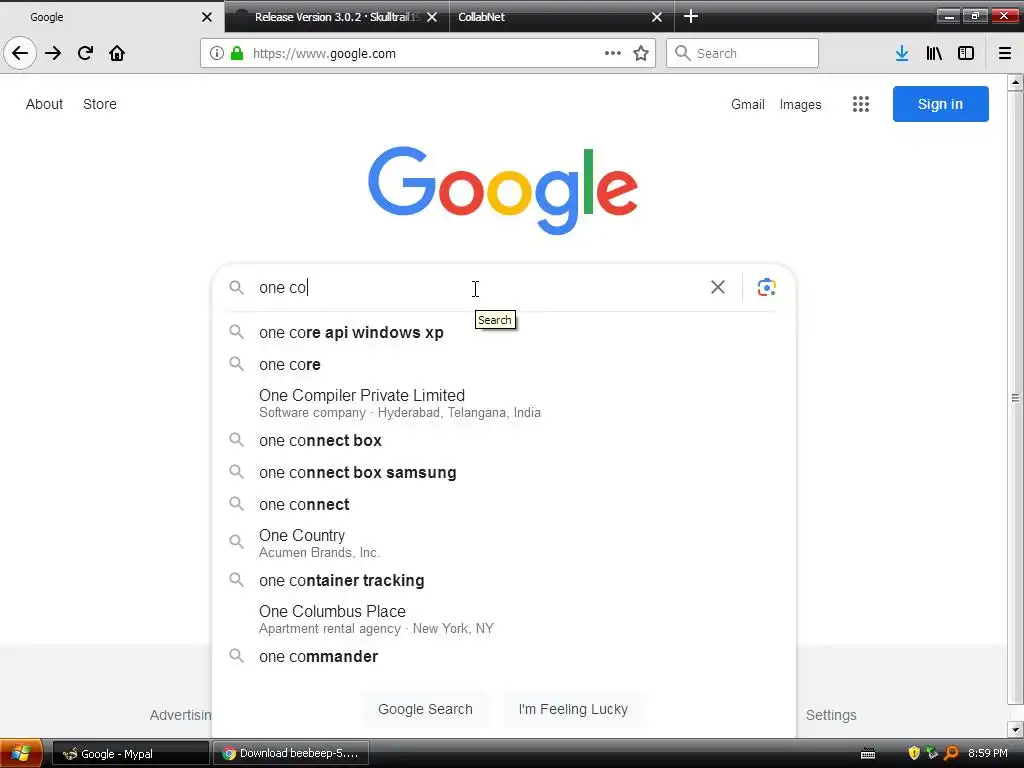Open the Store link
The width and height of the screenshot is (1024, 768).
pos(100,104)
